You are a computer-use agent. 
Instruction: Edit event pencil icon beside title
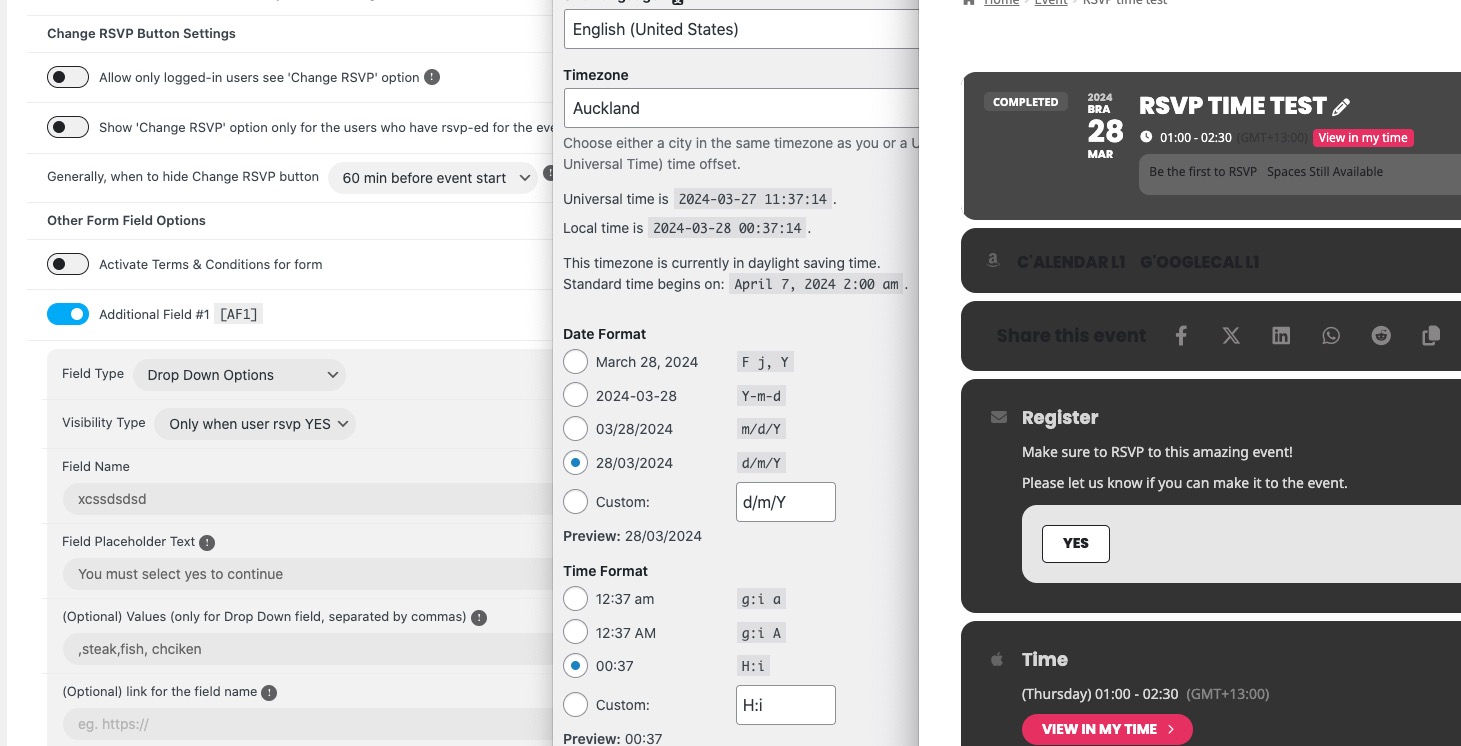tap(1342, 107)
